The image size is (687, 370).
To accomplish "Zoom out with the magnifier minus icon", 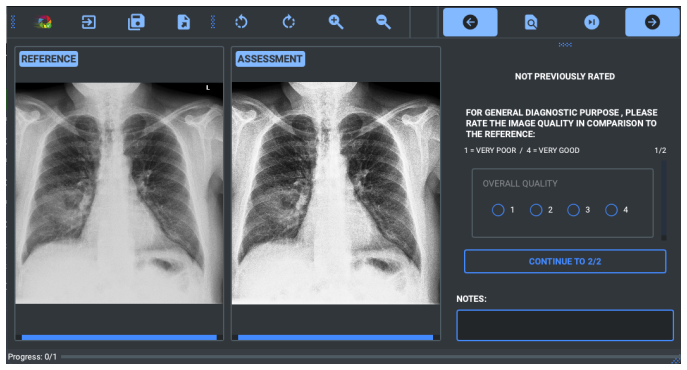I will click(x=383, y=21).
